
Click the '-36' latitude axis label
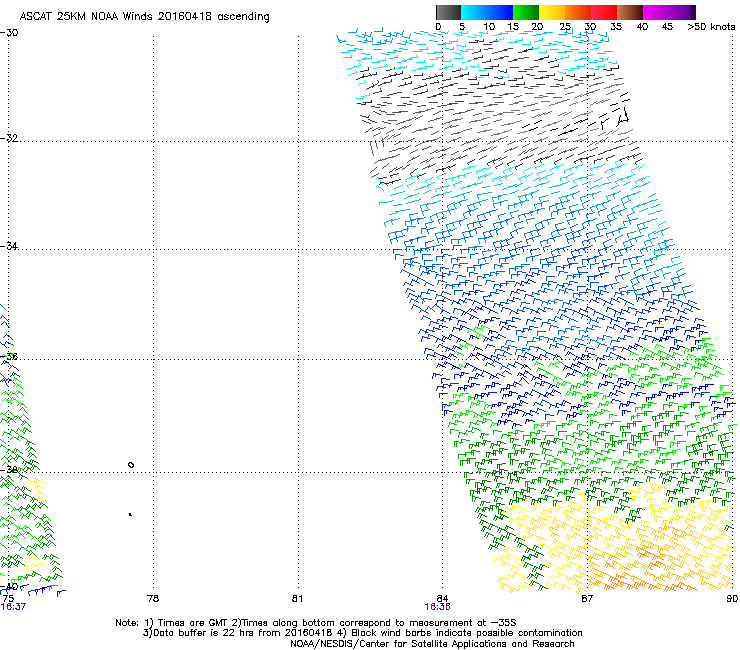point(9,356)
